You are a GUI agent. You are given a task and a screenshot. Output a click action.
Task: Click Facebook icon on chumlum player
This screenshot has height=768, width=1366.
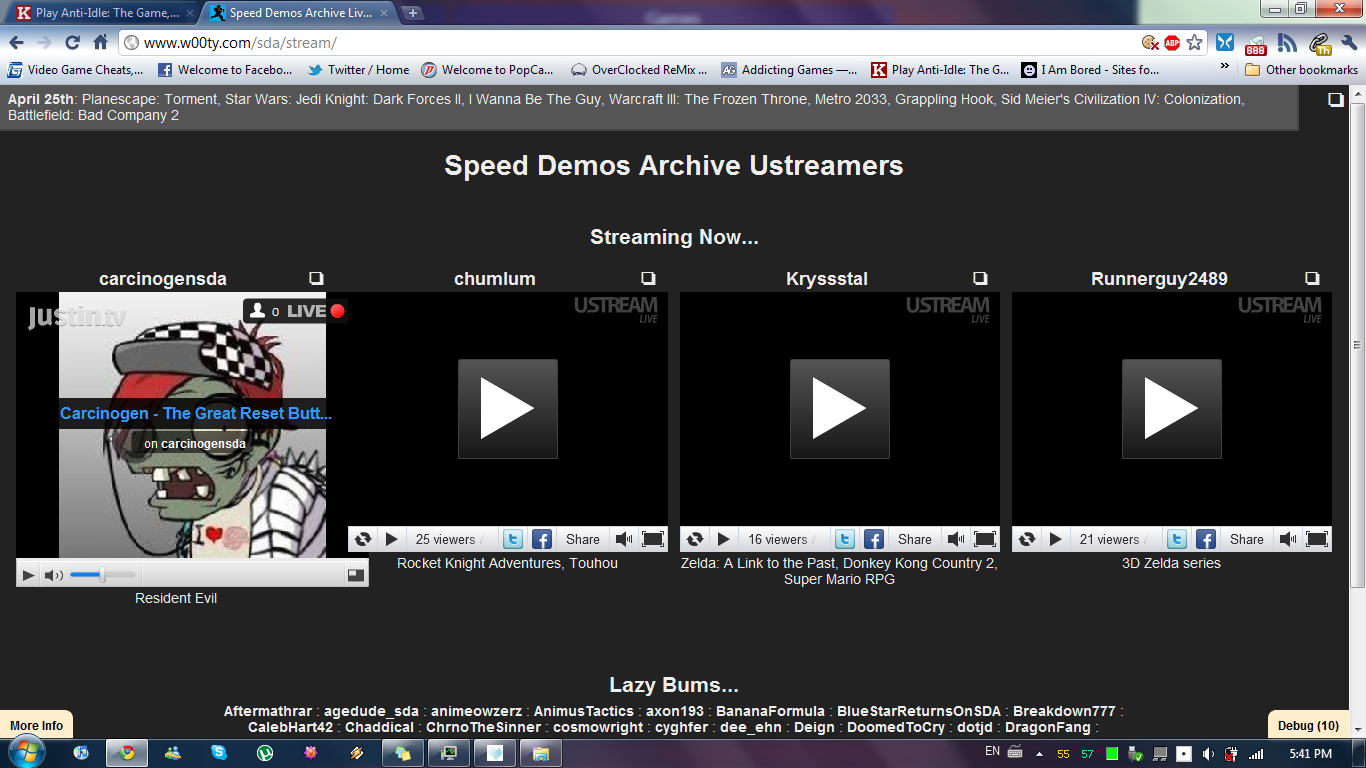click(541, 539)
